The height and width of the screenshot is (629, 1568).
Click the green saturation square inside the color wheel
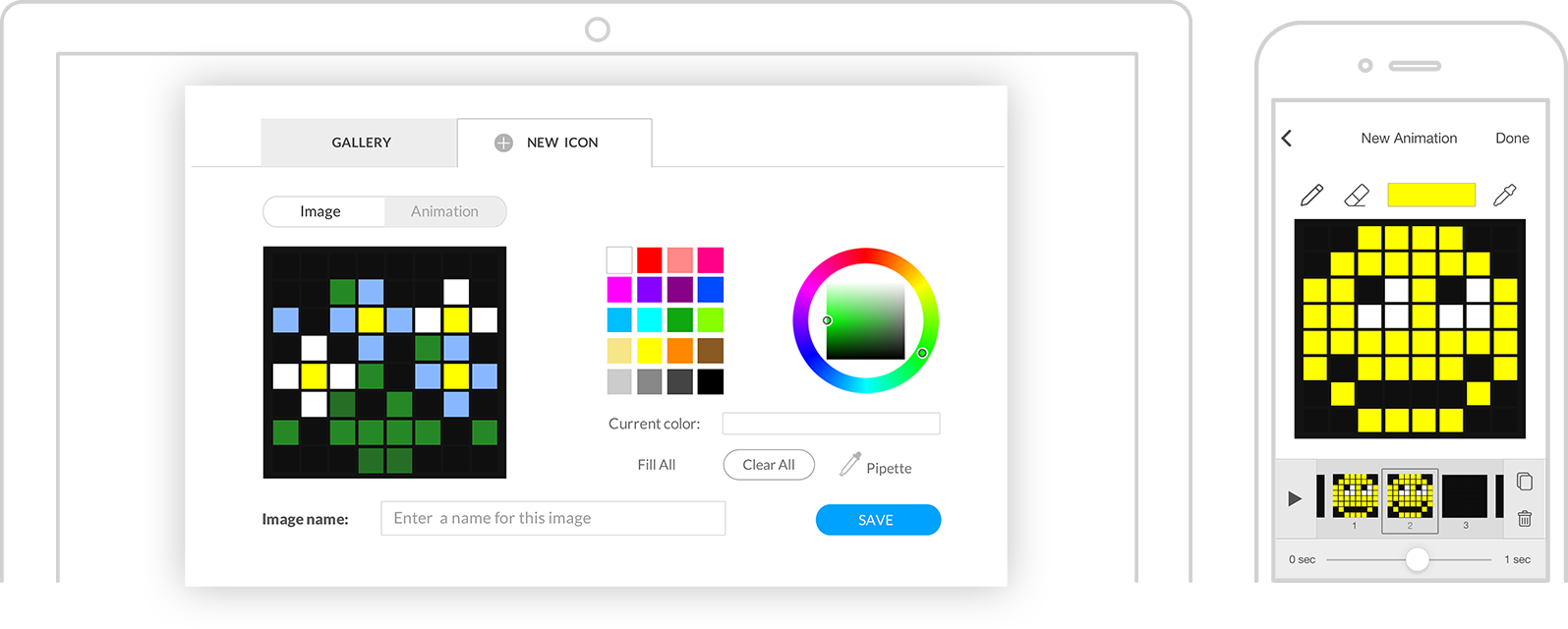865,321
